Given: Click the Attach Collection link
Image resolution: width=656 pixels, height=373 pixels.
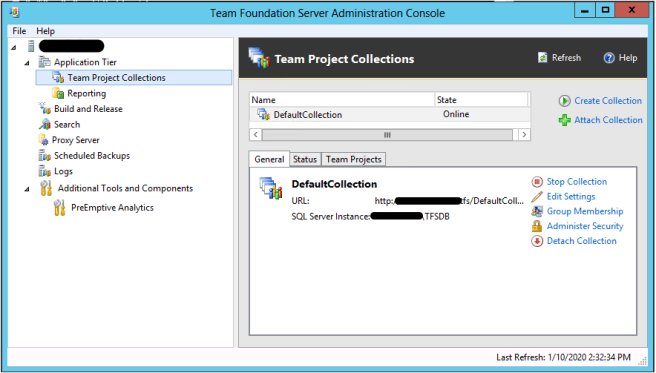Looking at the screenshot, I should tap(608, 120).
